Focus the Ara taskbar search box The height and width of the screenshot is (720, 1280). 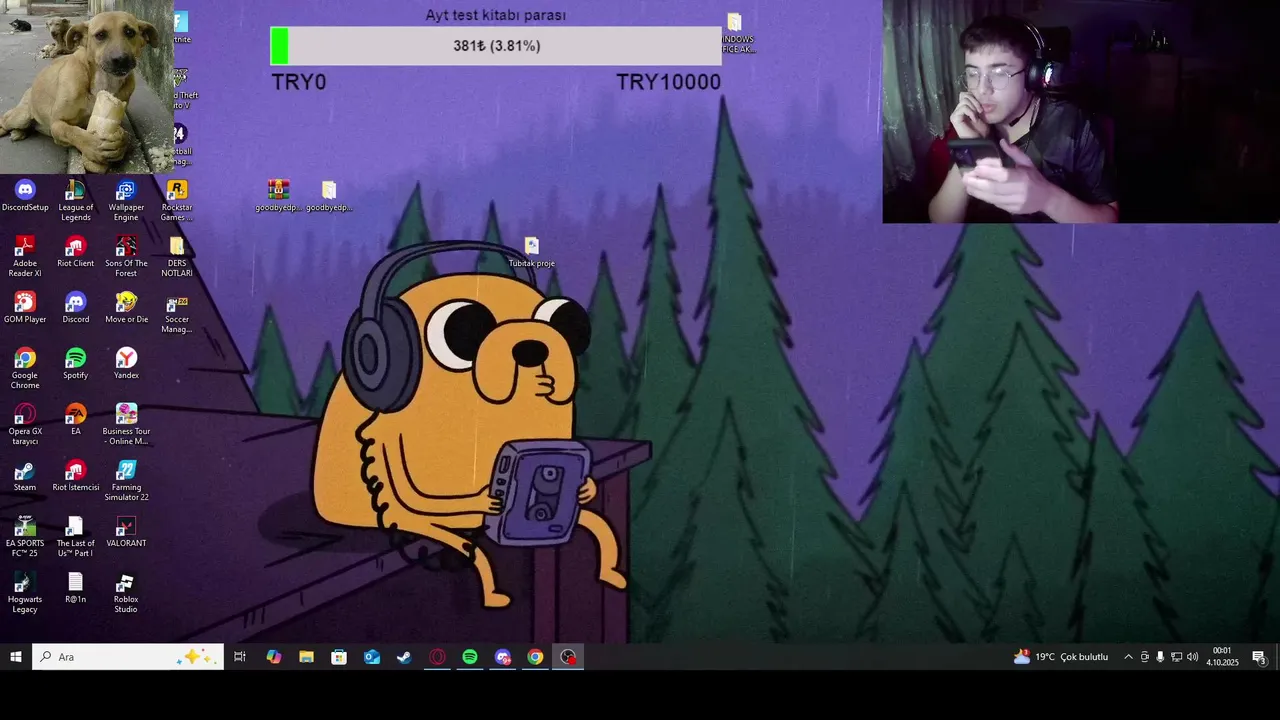click(128, 657)
